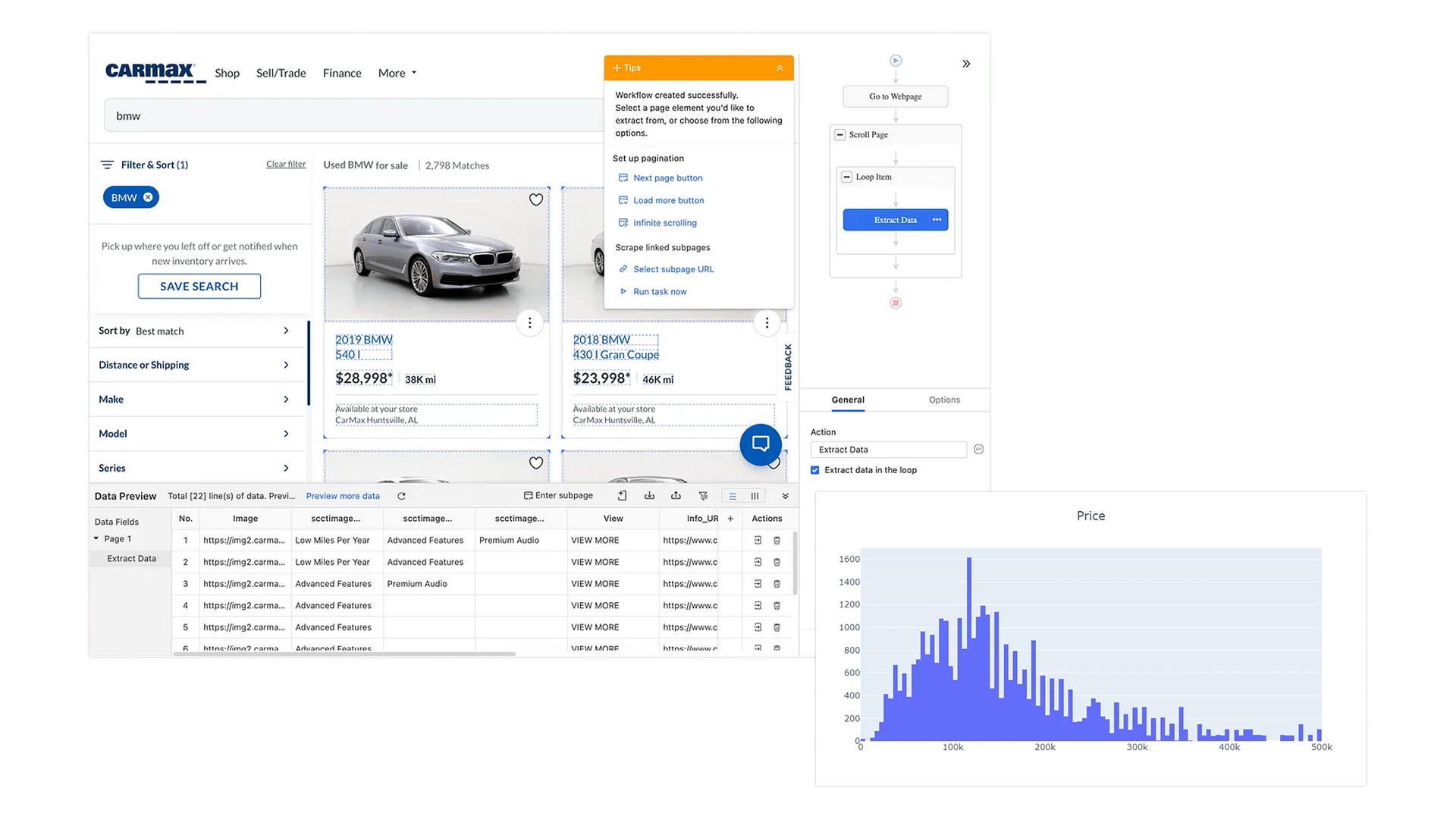Click horizontal scrollbar under data table
This screenshot has height=819, width=1456.
click(x=344, y=654)
